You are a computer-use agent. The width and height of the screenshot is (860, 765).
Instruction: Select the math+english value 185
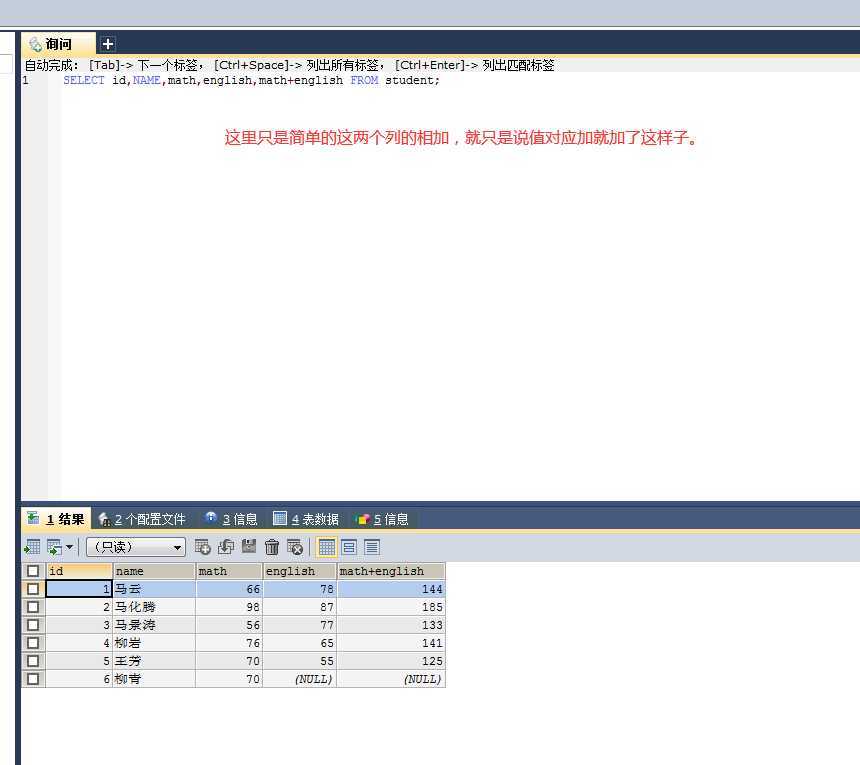(x=391, y=607)
